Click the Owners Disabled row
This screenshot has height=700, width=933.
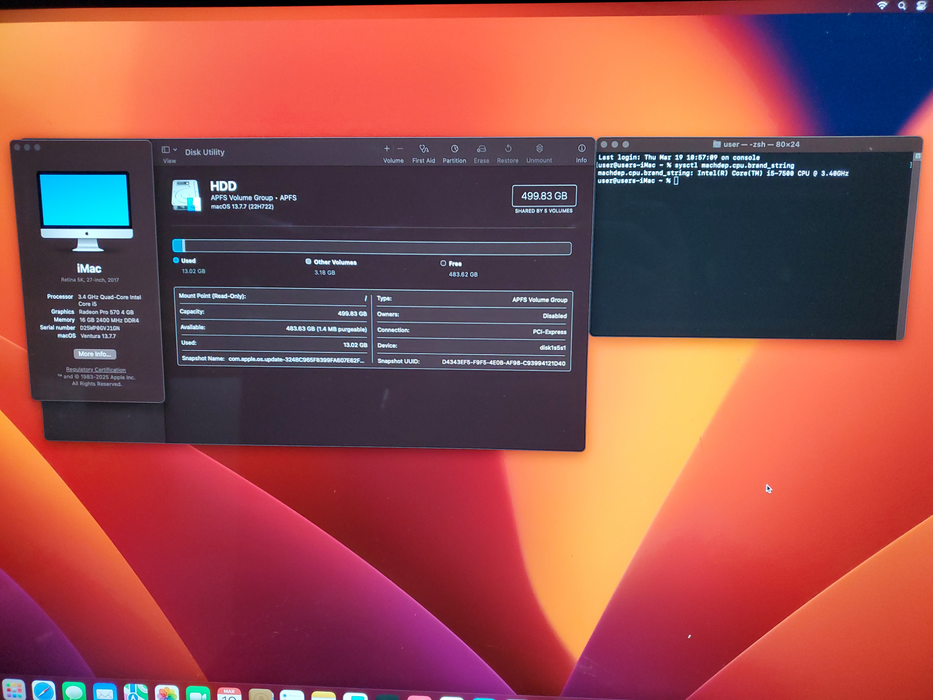(x=472, y=315)
